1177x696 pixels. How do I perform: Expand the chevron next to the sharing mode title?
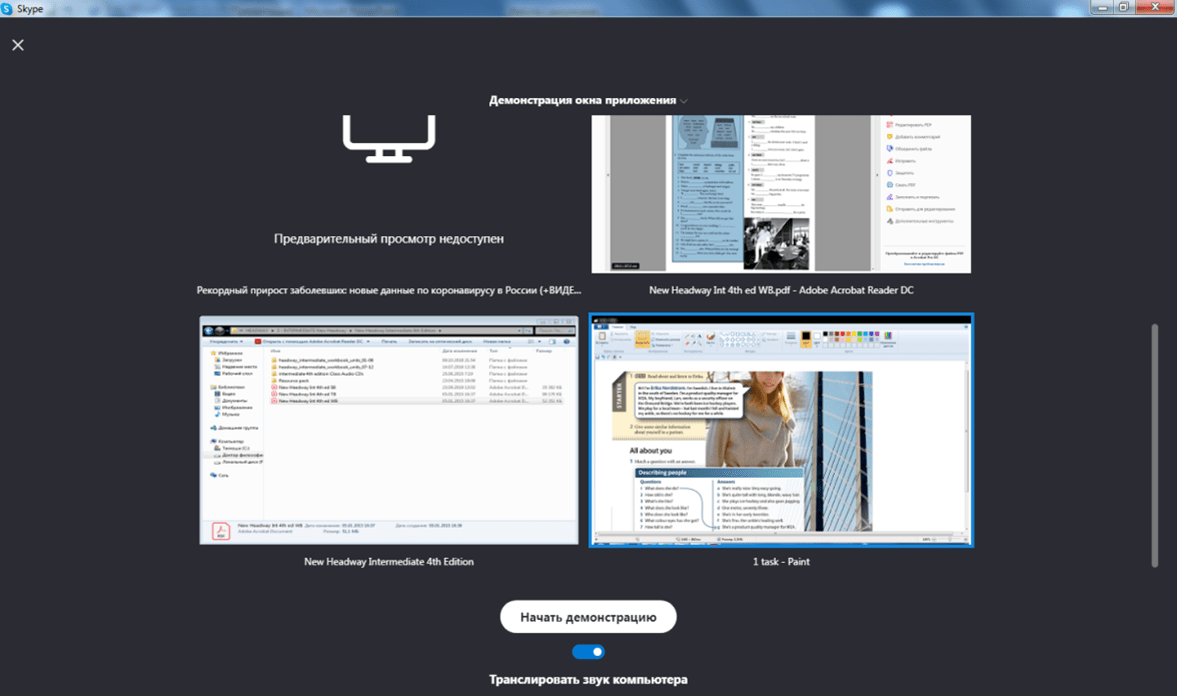pyautogui.click(x=684, y=101)
